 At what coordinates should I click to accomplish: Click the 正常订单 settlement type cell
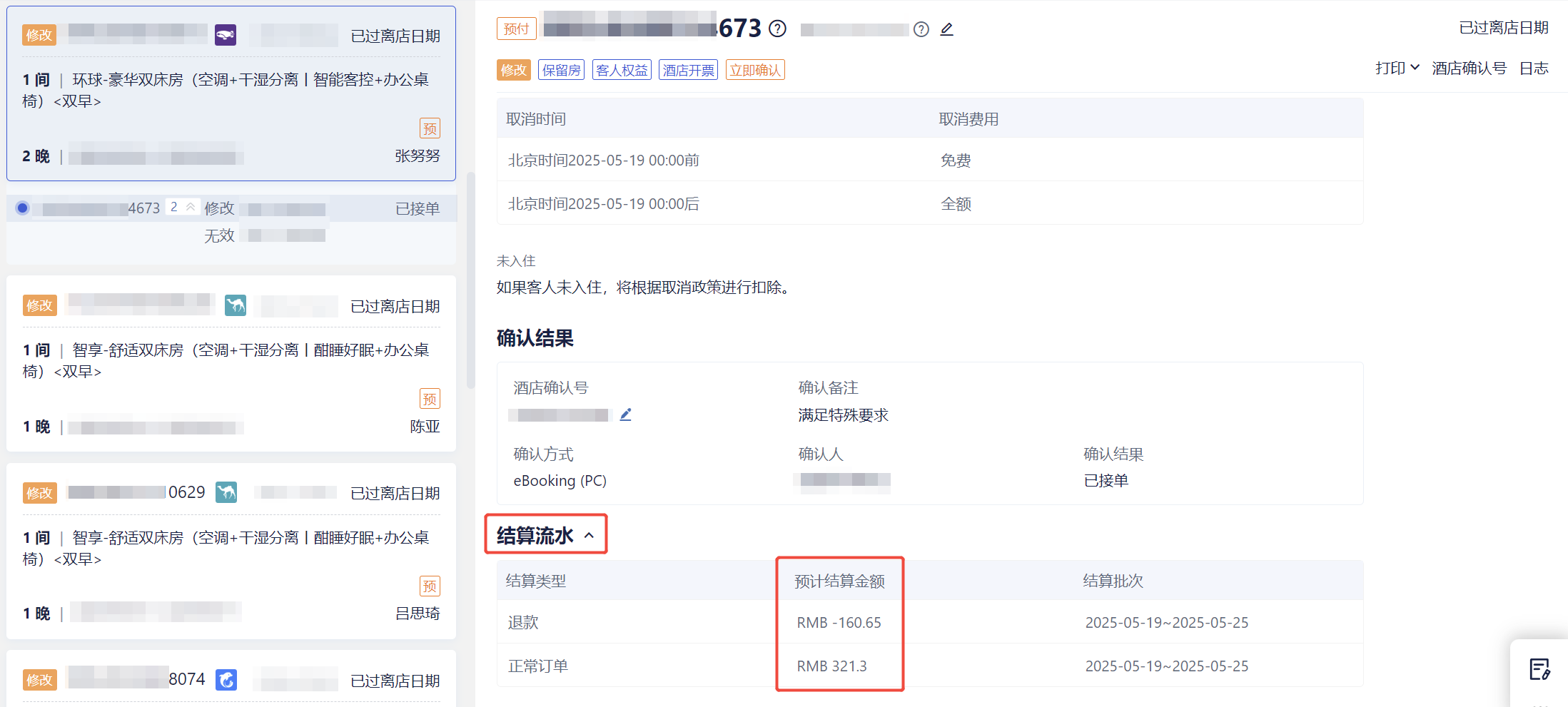[538, 666]
